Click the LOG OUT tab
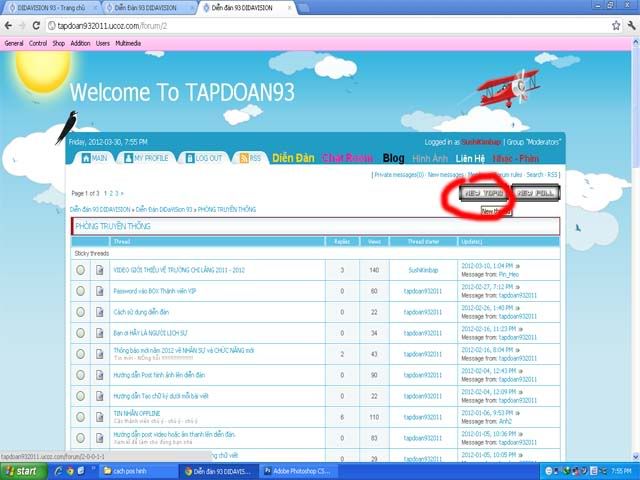640x480 pixels. point(204,158)
